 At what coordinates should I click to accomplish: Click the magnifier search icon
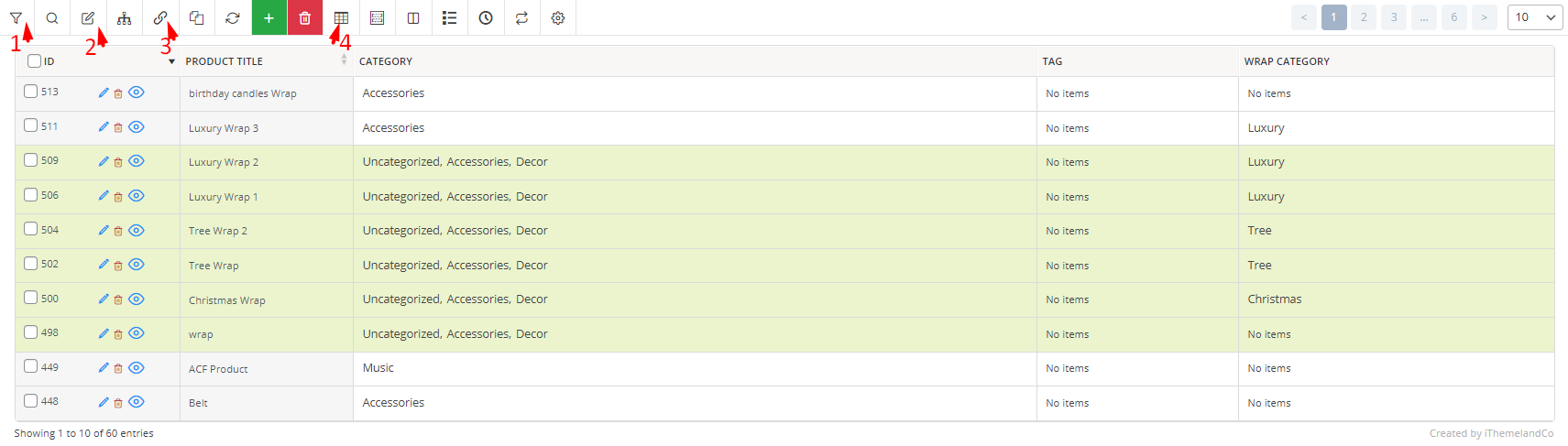(52, 17)
